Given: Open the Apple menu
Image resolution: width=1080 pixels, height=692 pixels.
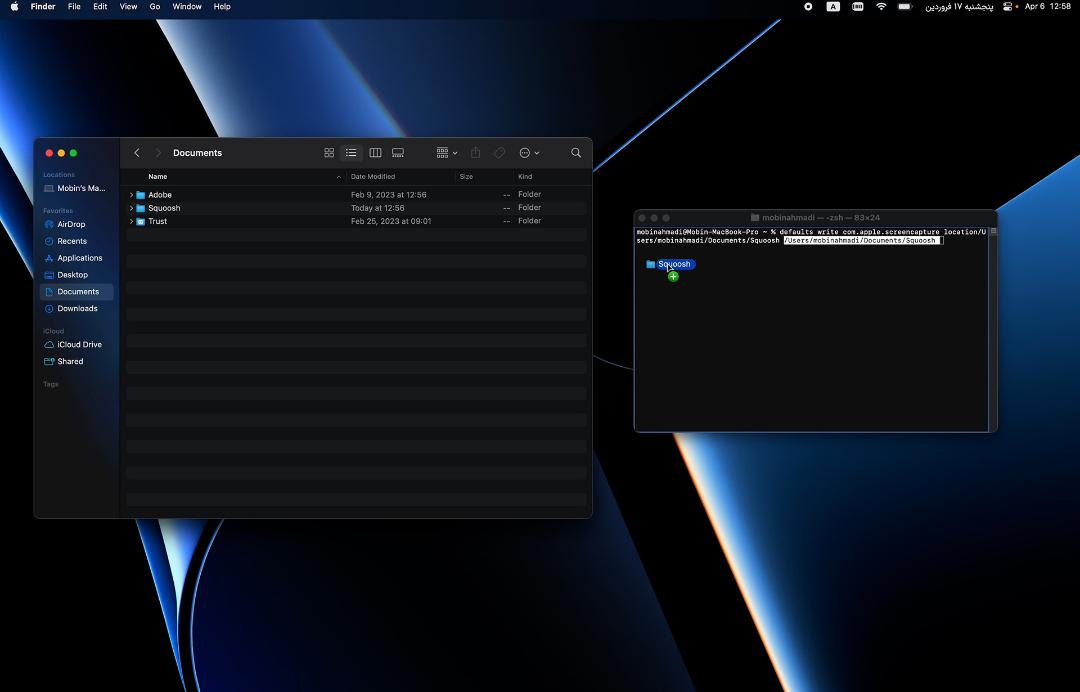Looking at the screenshot, I should pyautogui.click(x=14, y=7).
